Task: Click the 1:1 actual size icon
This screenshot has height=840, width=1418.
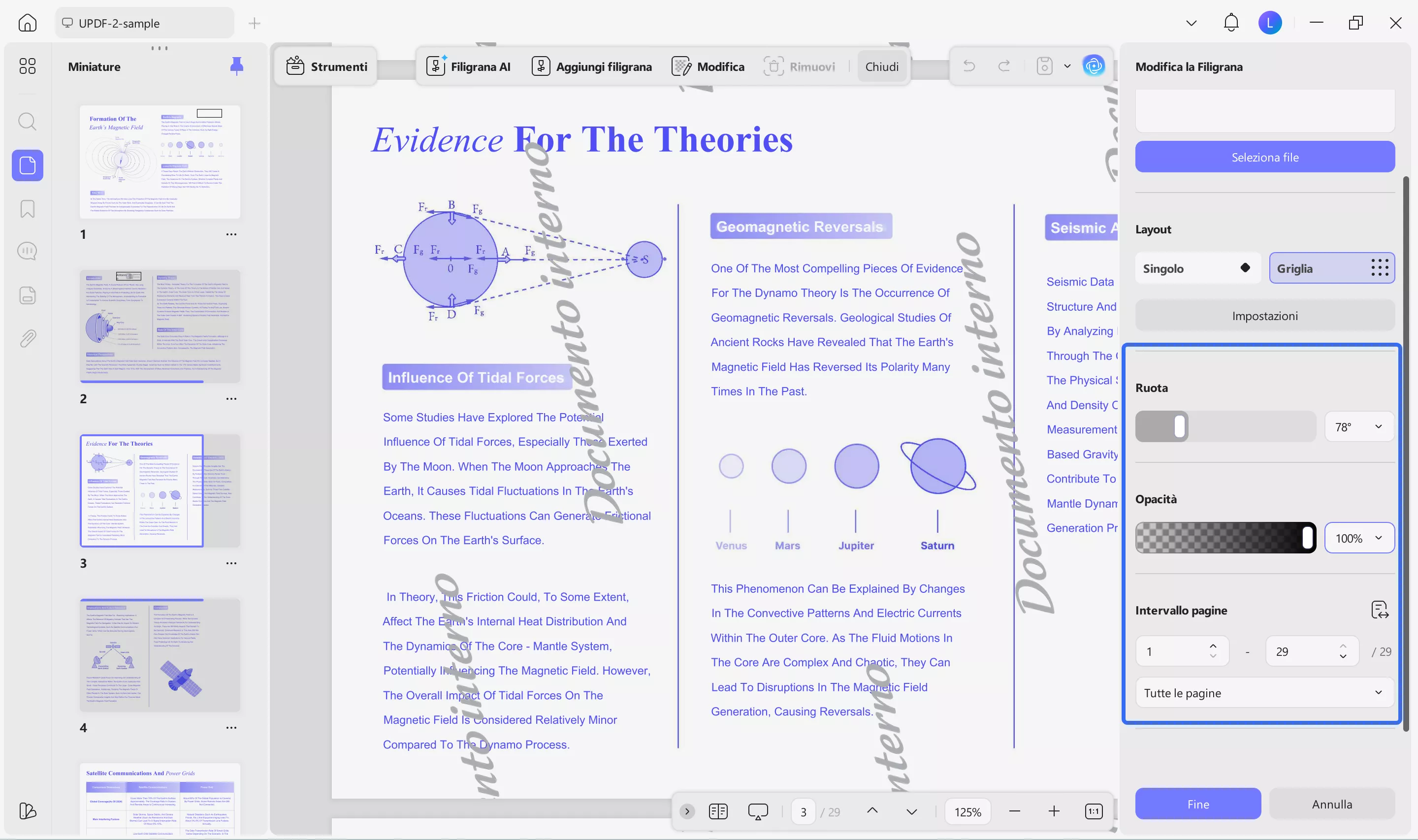Action: coord(1093,811)
